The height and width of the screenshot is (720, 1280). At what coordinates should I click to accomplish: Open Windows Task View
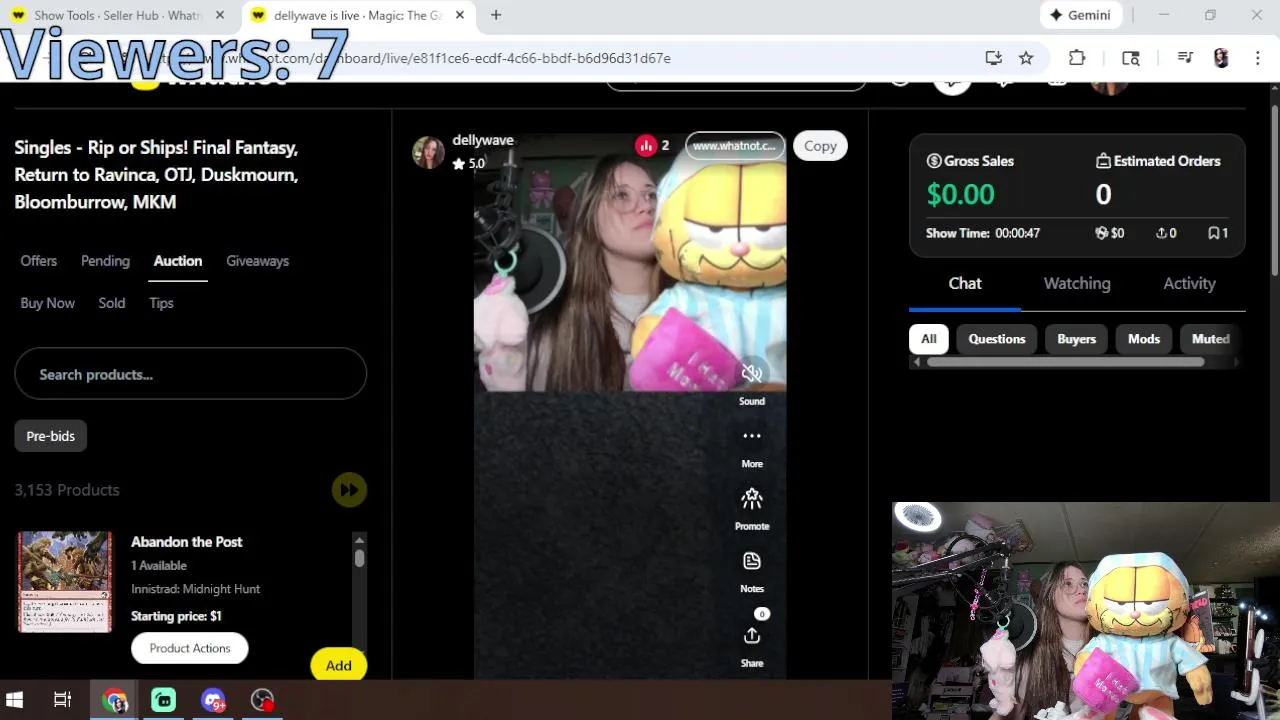[62, 700]
